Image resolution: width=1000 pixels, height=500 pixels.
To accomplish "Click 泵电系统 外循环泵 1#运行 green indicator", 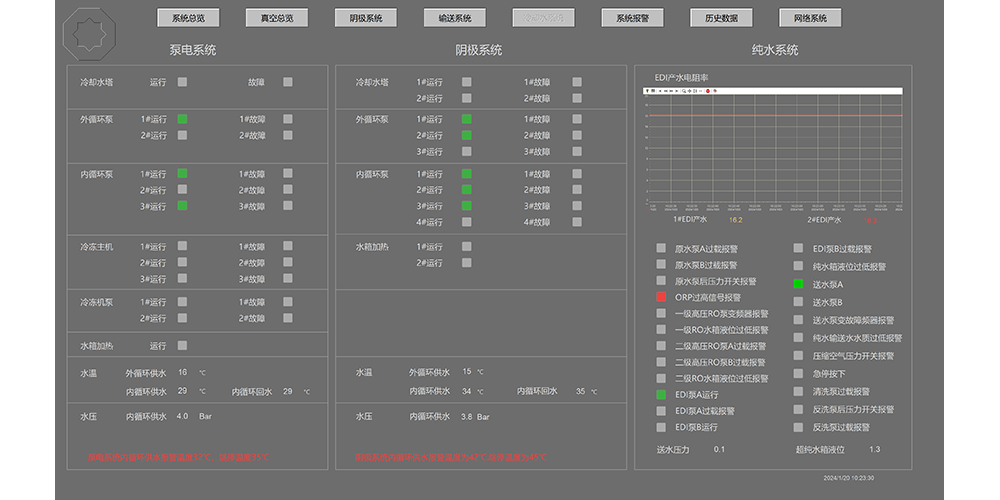I will (182, 119).
